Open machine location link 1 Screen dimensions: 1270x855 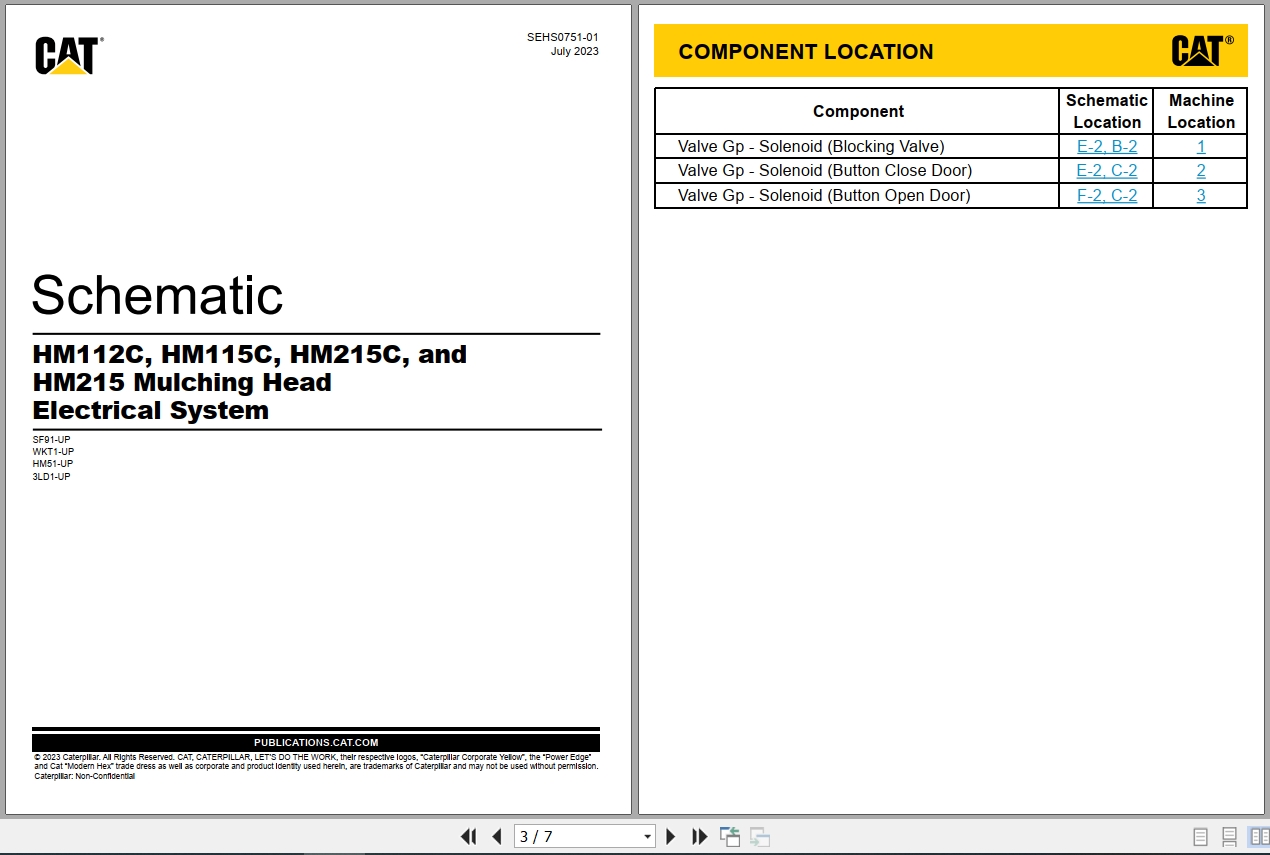coord(1201,146)
